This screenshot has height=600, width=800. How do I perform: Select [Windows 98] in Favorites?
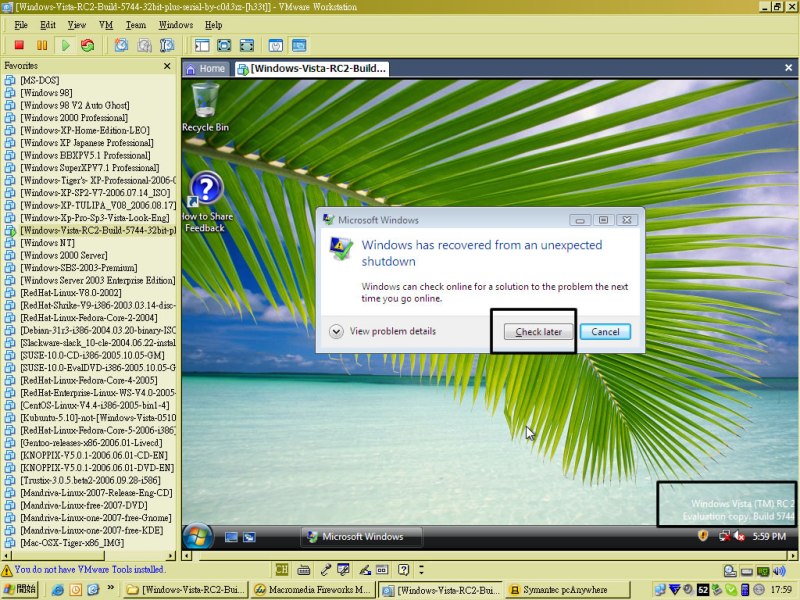[46, 93]
